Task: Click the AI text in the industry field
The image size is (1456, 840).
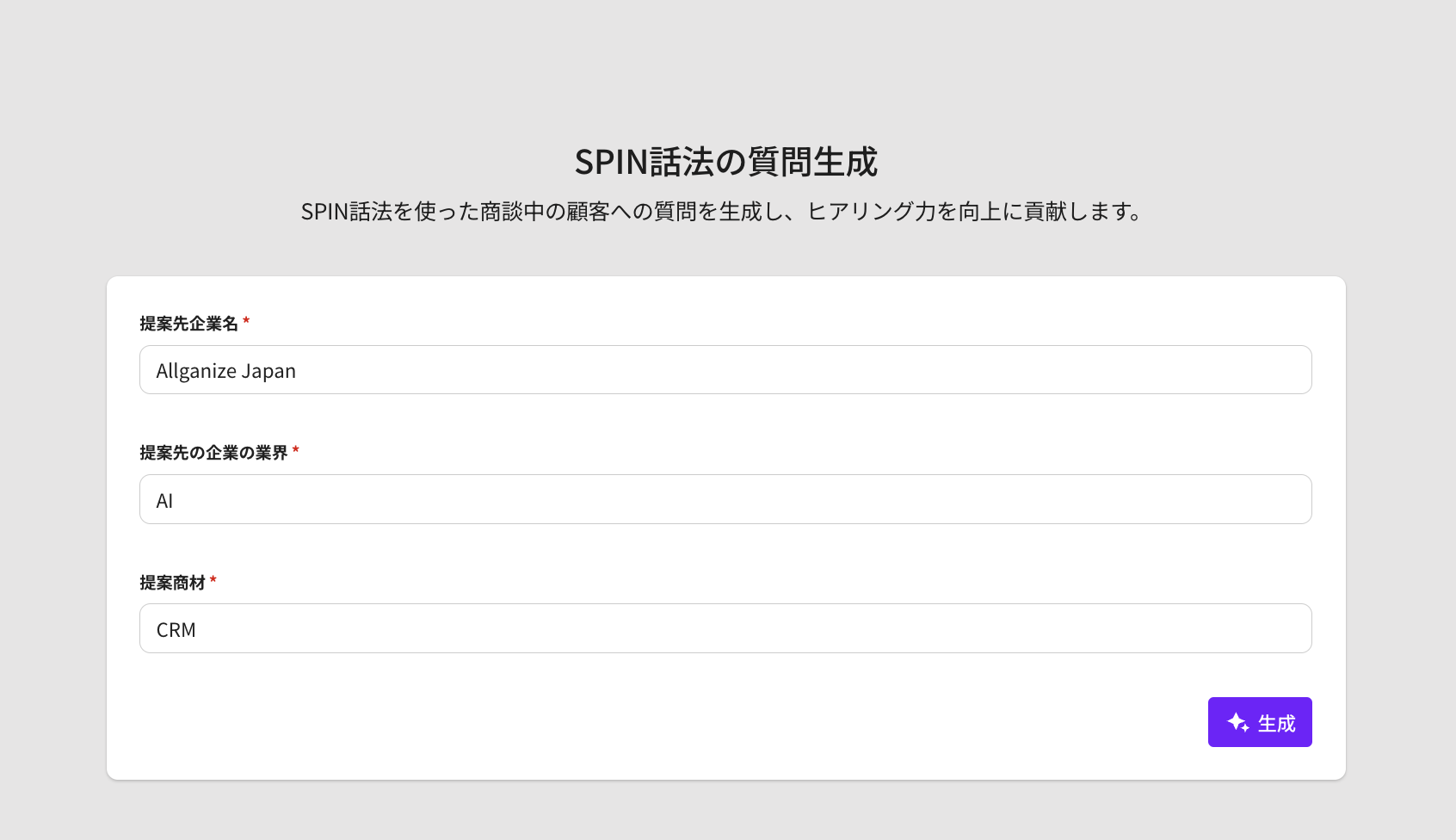Action: [164, 501]
